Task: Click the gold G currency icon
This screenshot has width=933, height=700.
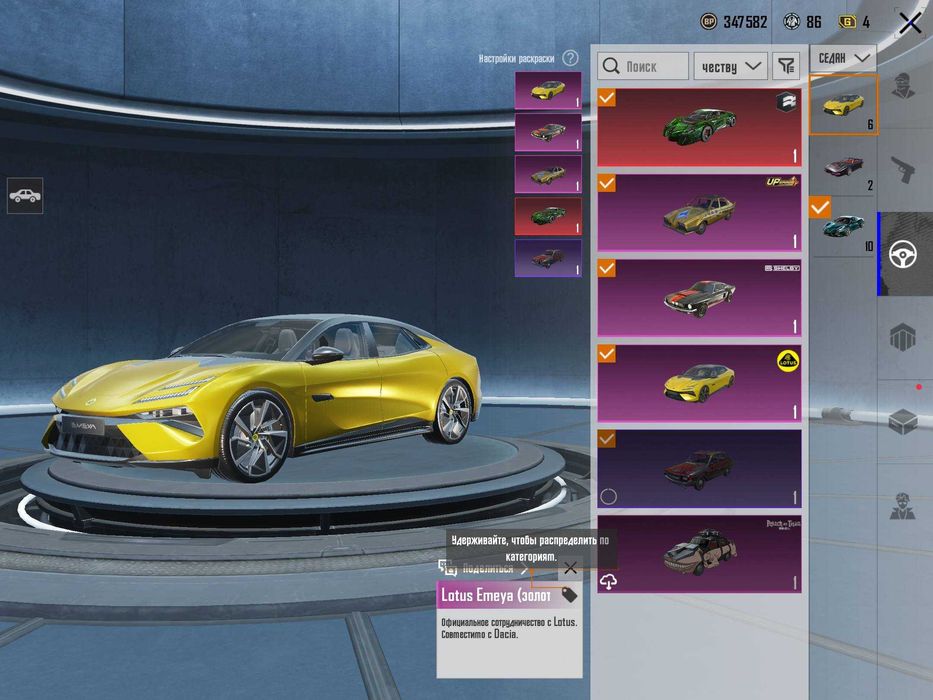Action: coord(847,22)
